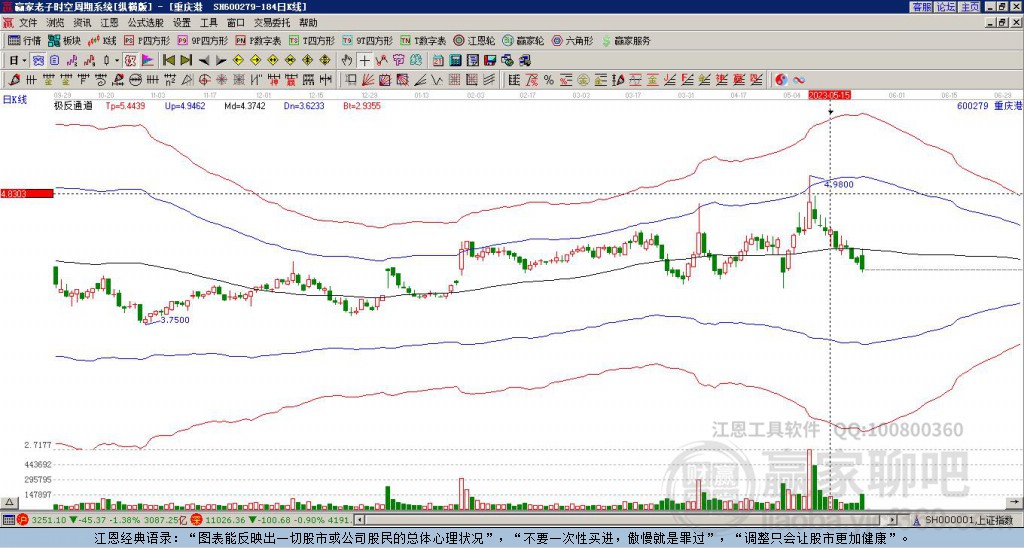Open the 六角形 tool
1024x548 pixels.
coord(572,40)
